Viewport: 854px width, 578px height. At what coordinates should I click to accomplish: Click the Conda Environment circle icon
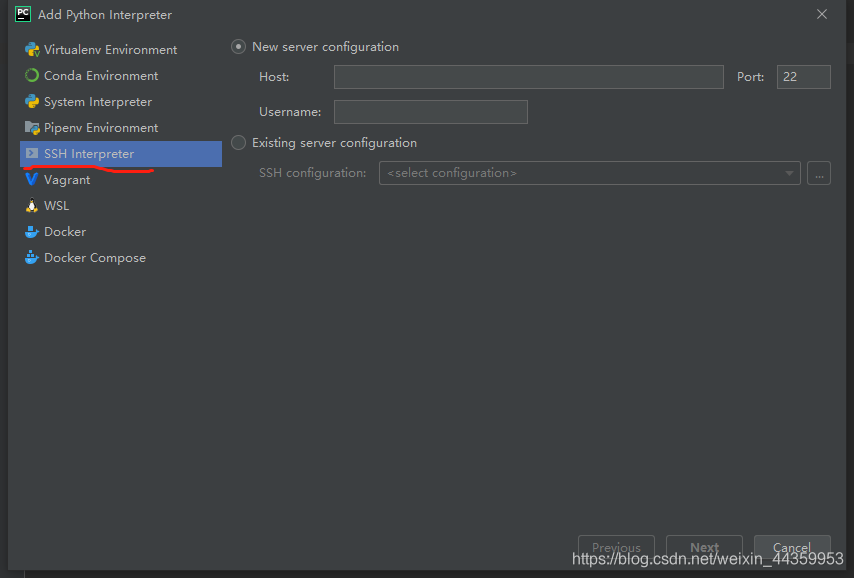[x=32, y=75]
